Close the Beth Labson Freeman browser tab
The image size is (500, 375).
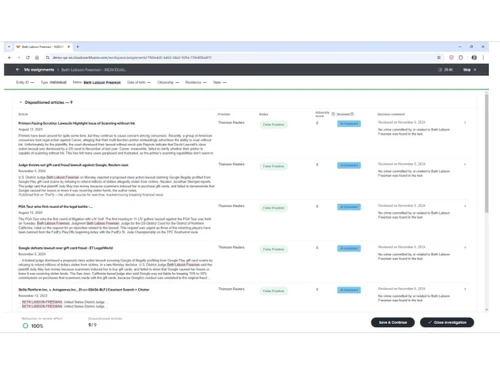[x=69, y=47]
